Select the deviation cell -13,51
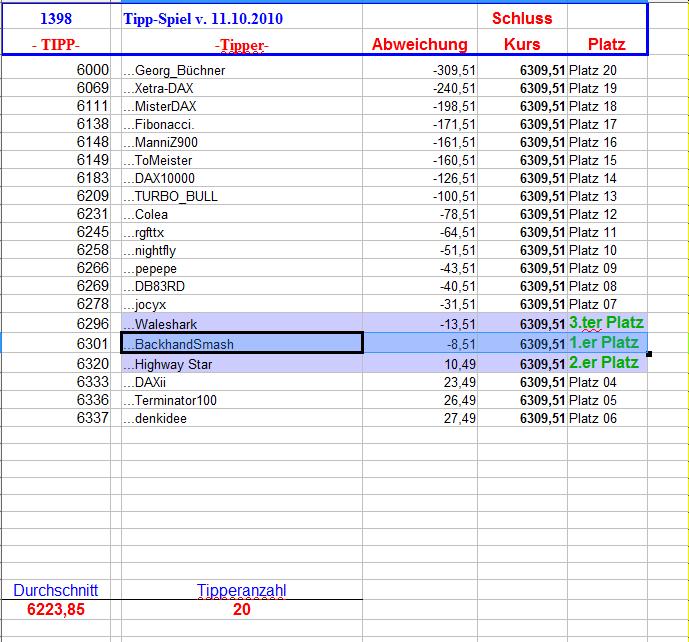Viewport: 689px width, 642px height. 420,323
